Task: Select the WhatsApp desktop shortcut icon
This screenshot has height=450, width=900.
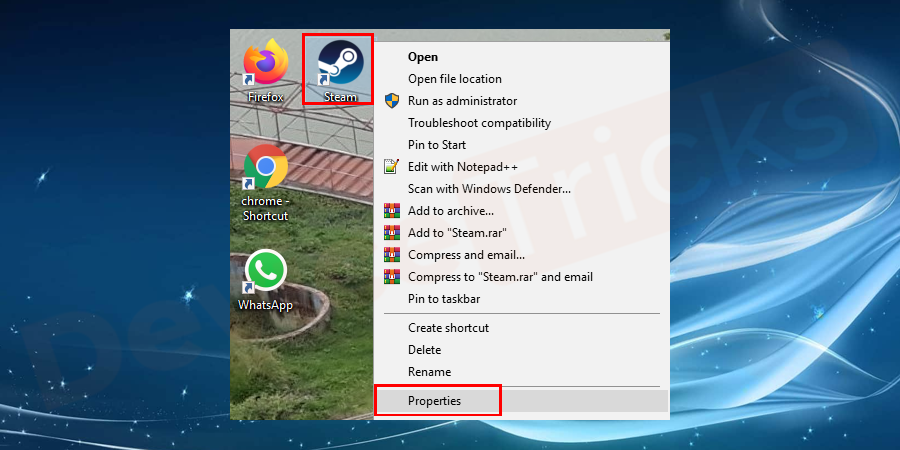Action: (265, 271)
